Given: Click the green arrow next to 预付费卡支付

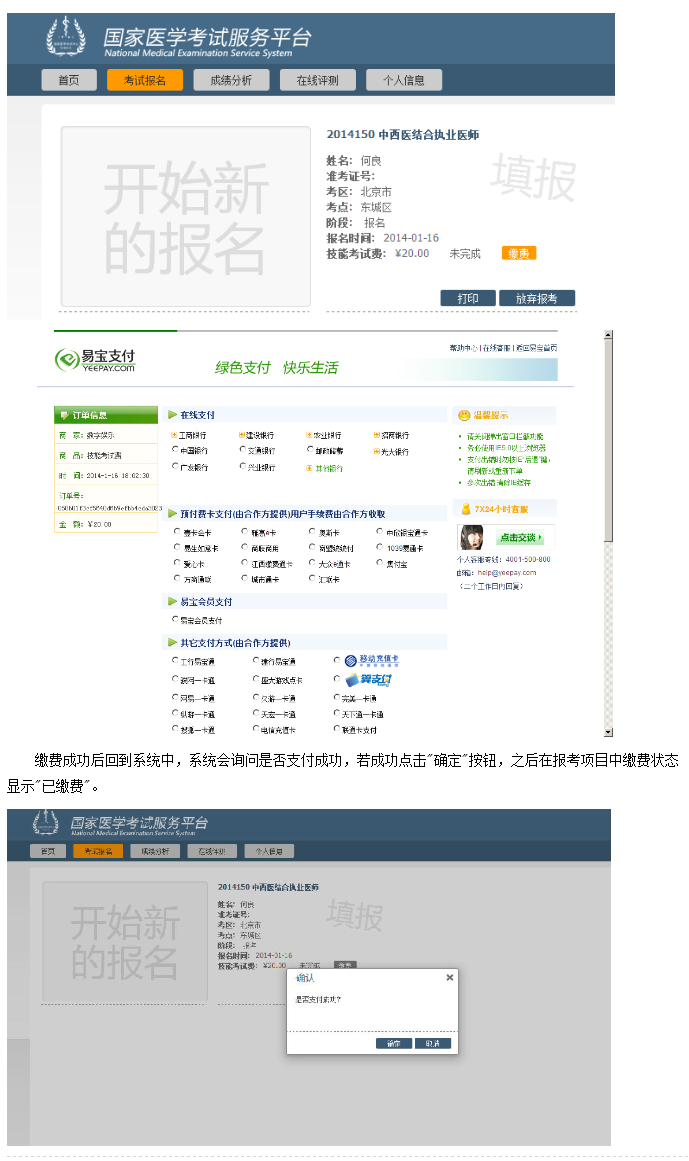Looking at the screenshot, I should click(172, 513).
